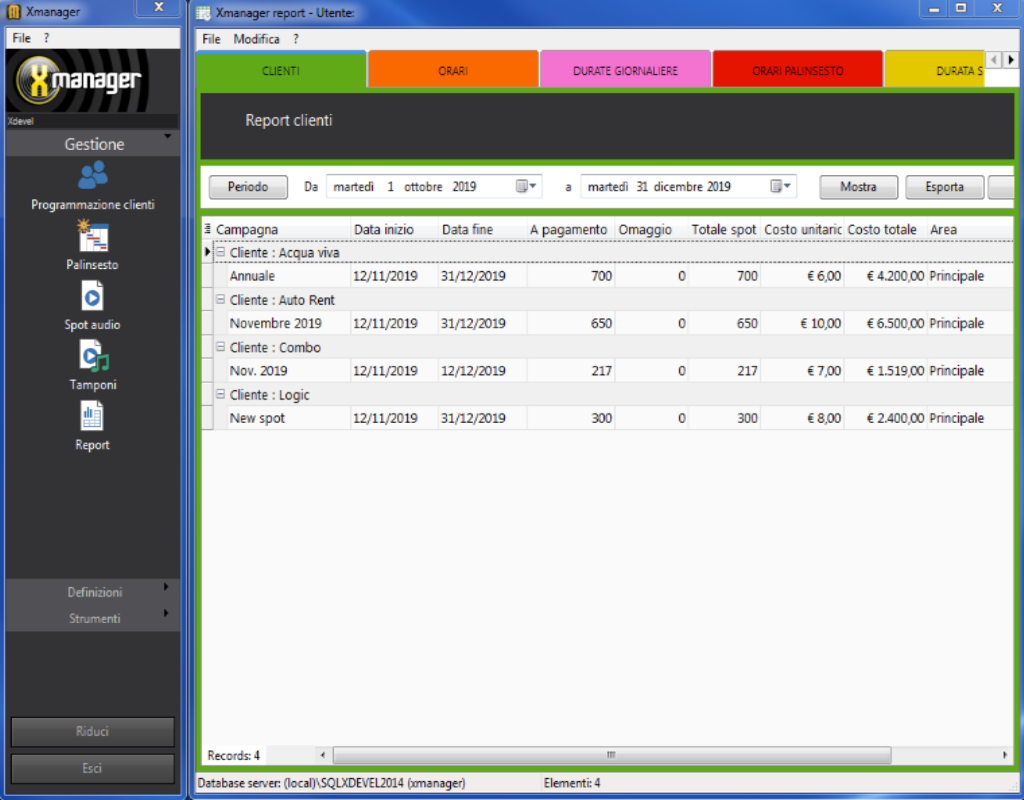Click the Esporta button
Viewport: 1024px width, 800px height.
point(944,187)
